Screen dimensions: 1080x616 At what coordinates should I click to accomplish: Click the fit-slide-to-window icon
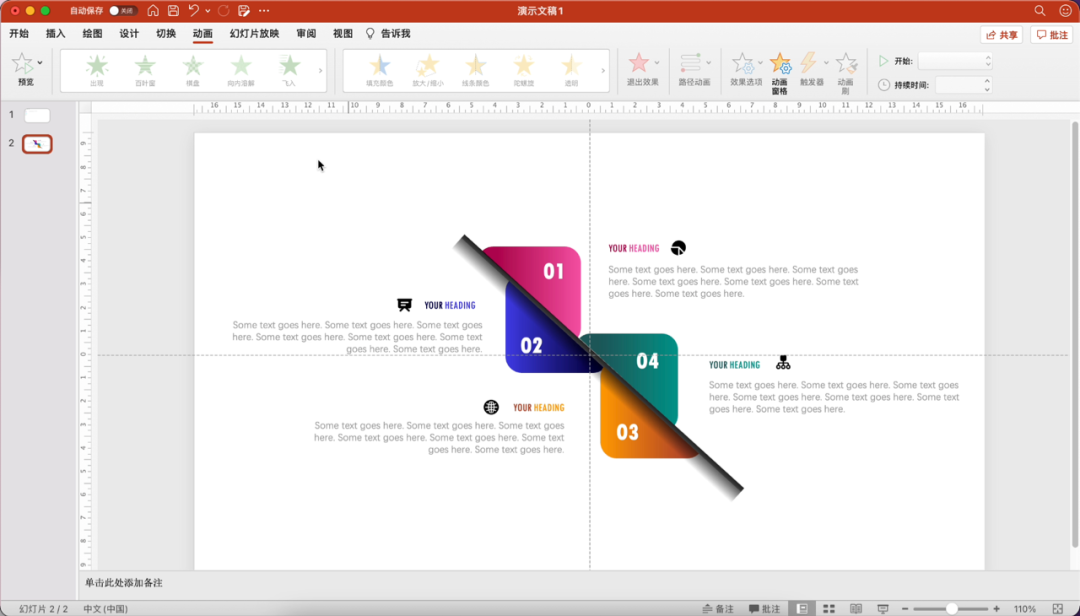click(1058, 608)
